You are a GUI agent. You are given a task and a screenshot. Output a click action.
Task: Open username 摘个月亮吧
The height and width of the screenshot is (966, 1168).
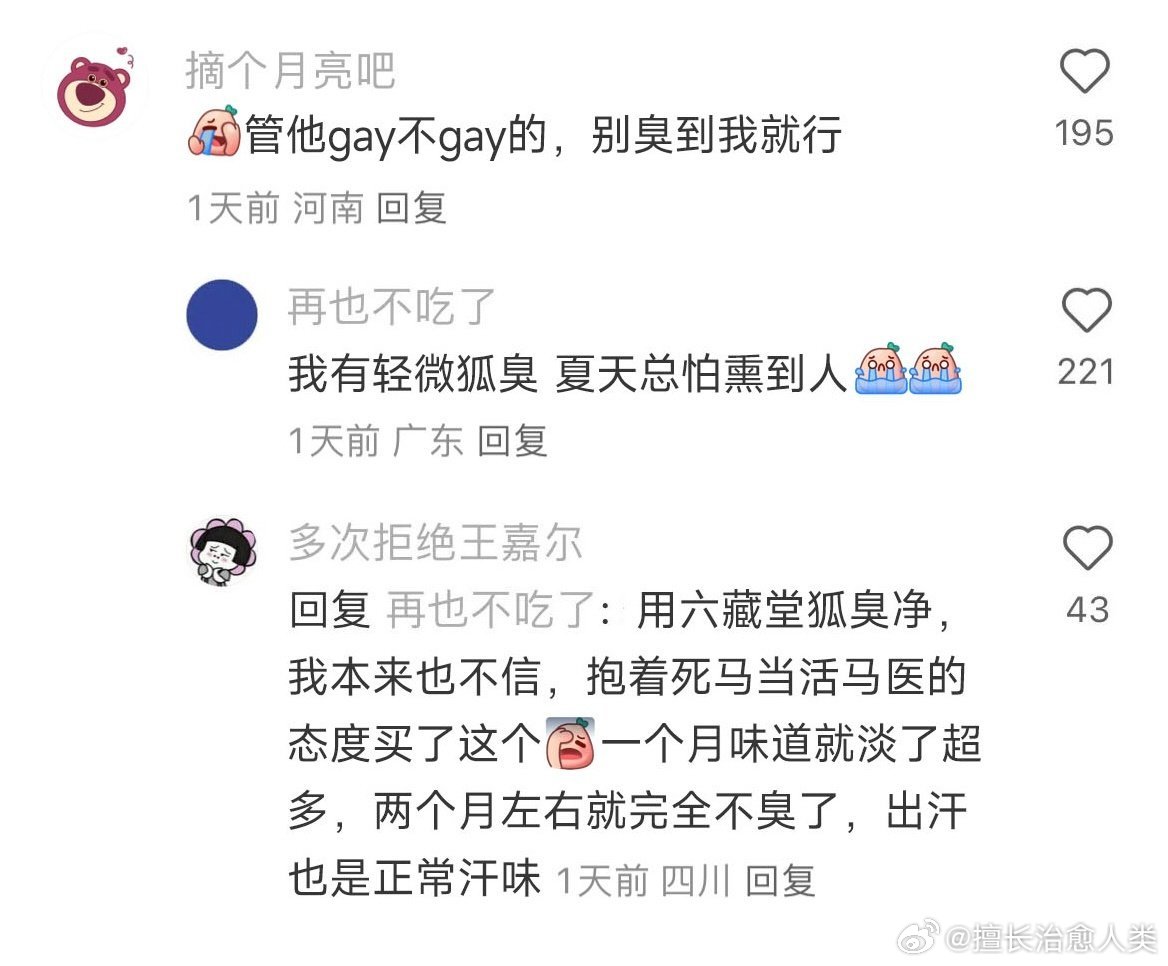290,71
